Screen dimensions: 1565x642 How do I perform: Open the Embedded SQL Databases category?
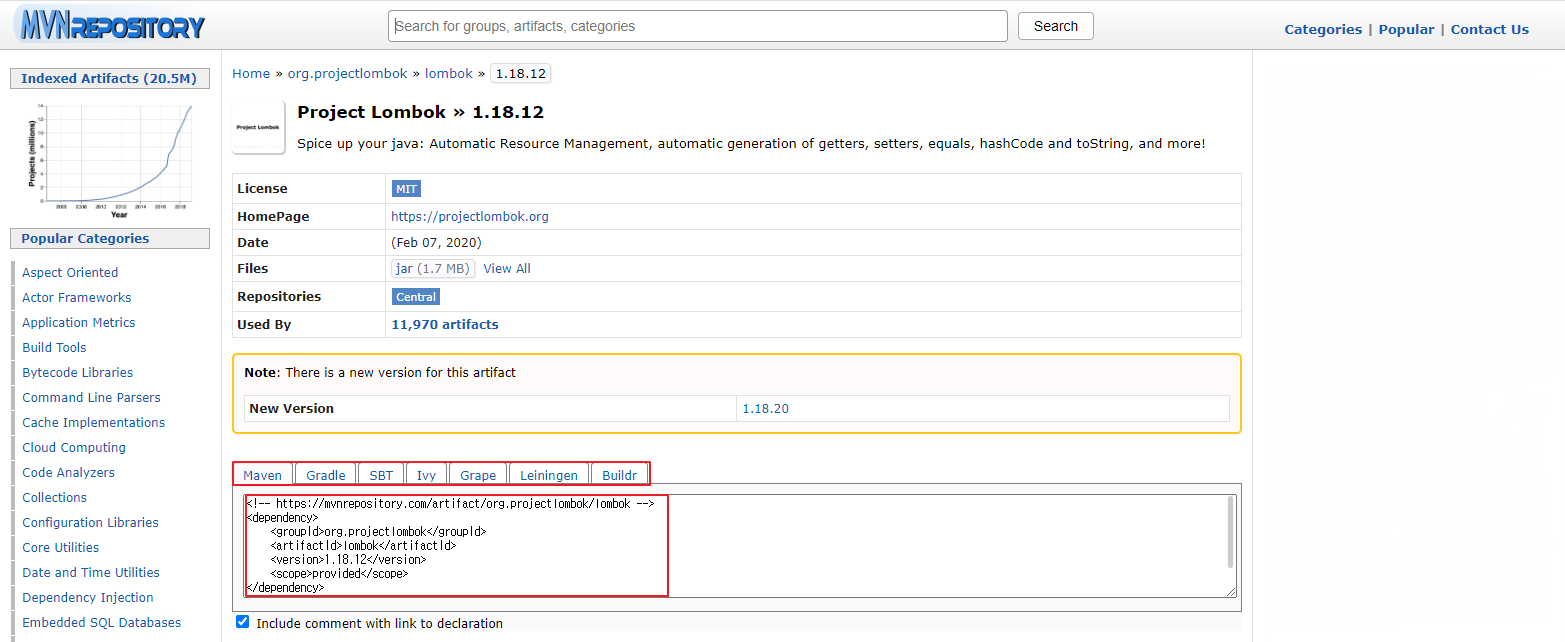(102, 622)
